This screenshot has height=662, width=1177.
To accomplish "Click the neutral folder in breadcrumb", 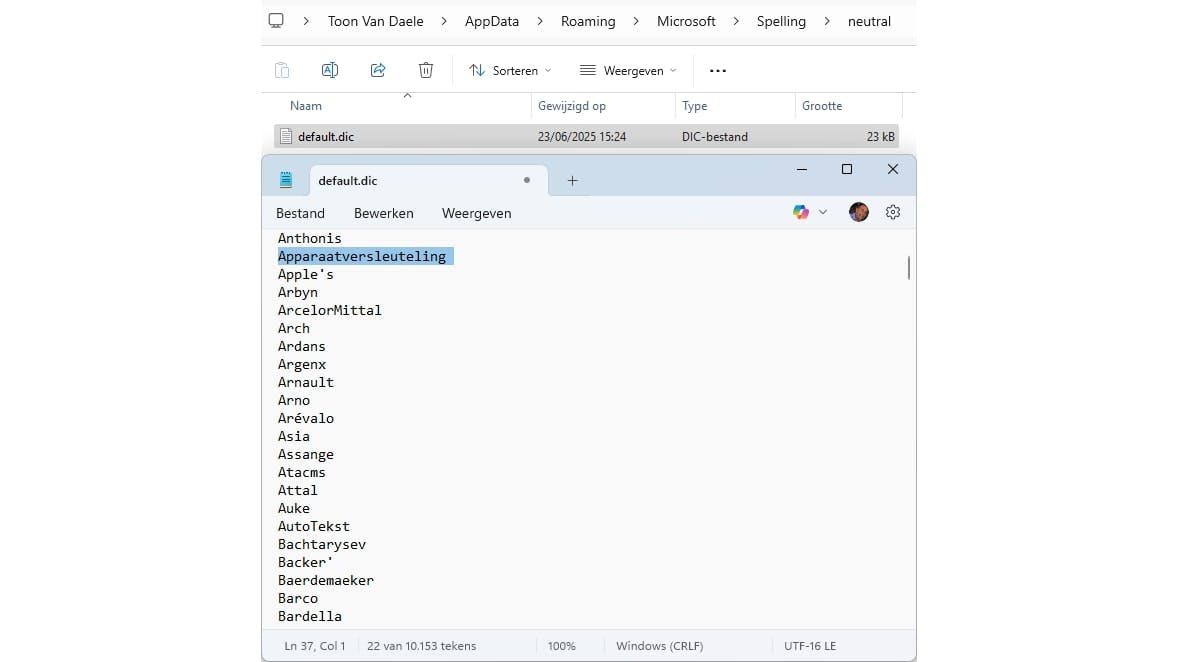I will pos(869,21).
